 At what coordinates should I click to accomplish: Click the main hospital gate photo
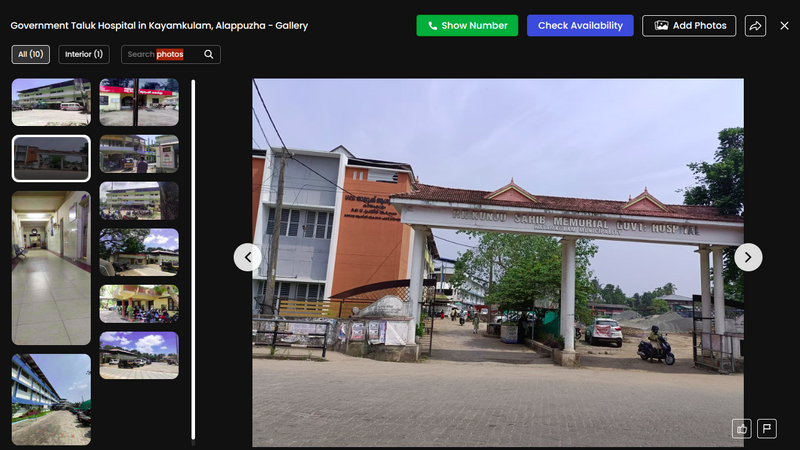[x=497, y=262]
